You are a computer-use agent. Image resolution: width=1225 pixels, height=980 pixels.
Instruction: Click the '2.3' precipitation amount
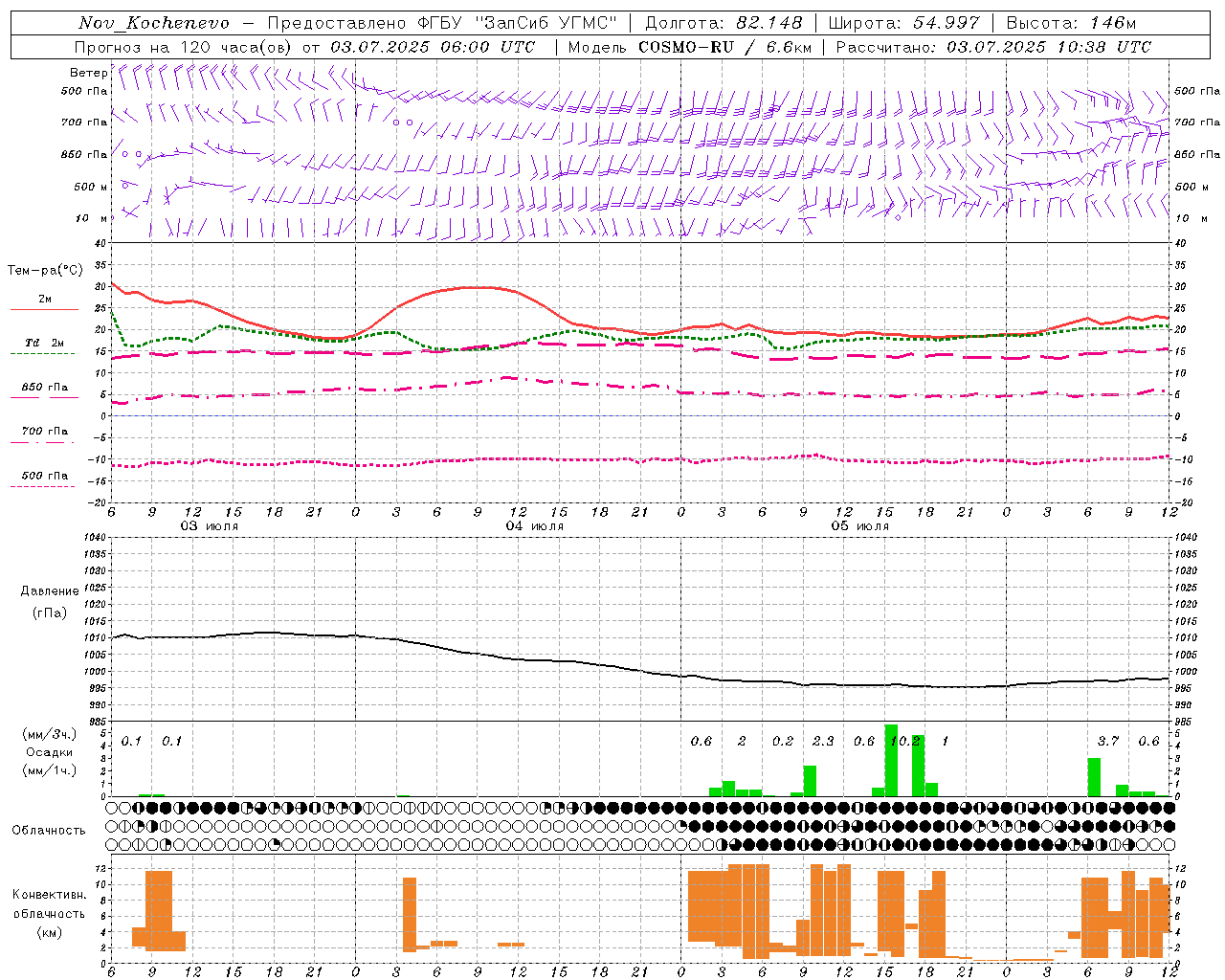(x=823, y=742)
